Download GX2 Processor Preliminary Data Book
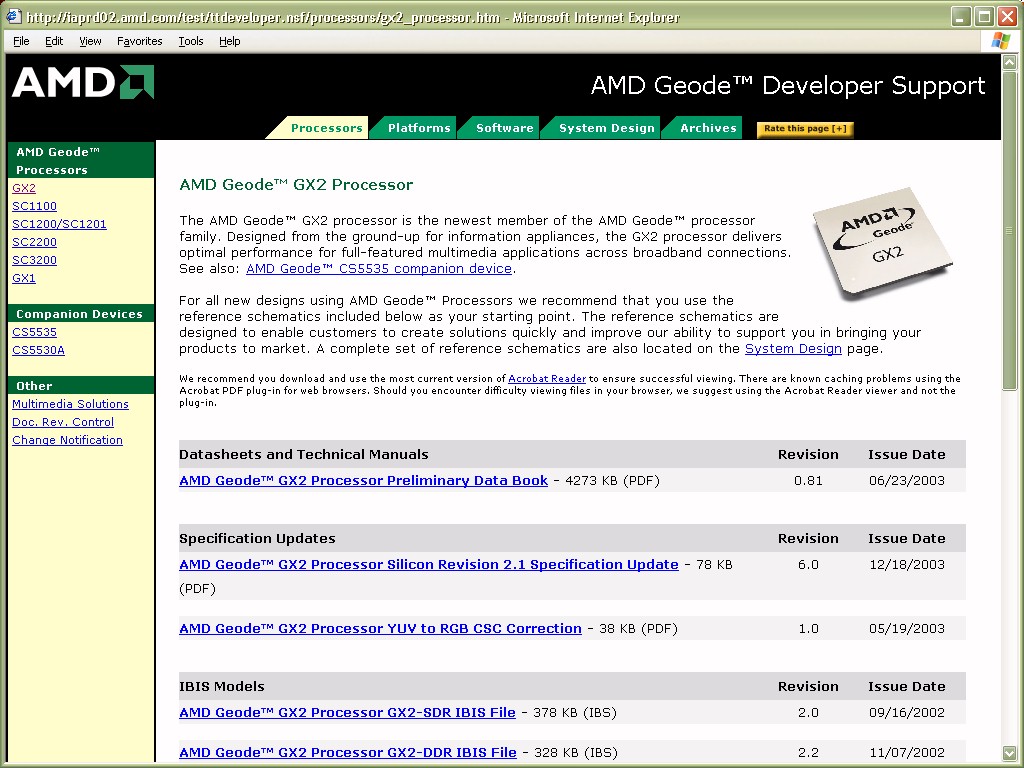Image resolution: width=1024 pixels, height=768 pixels. (x=363, y=481)
